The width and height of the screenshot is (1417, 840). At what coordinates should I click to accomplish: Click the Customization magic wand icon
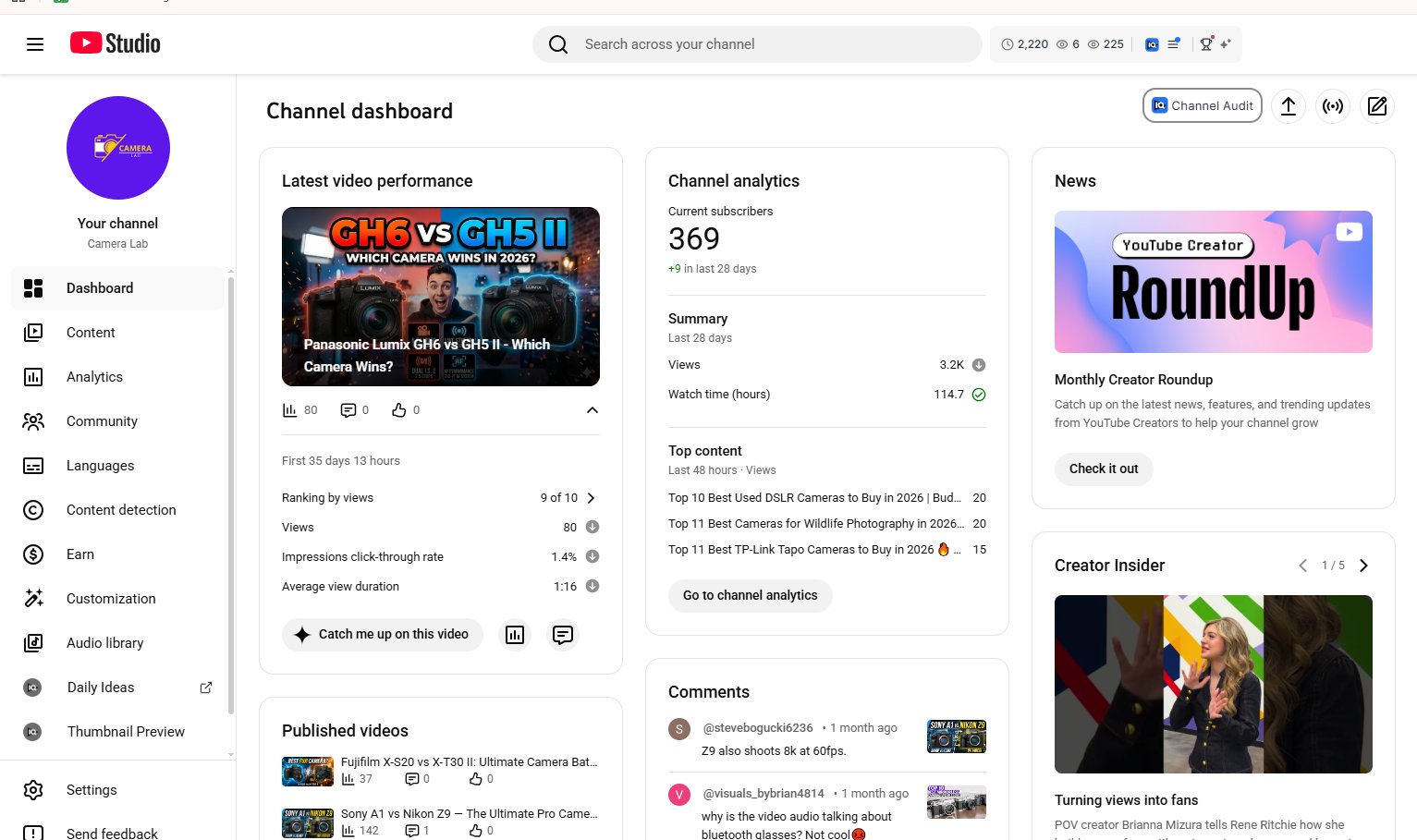[33, 599]
